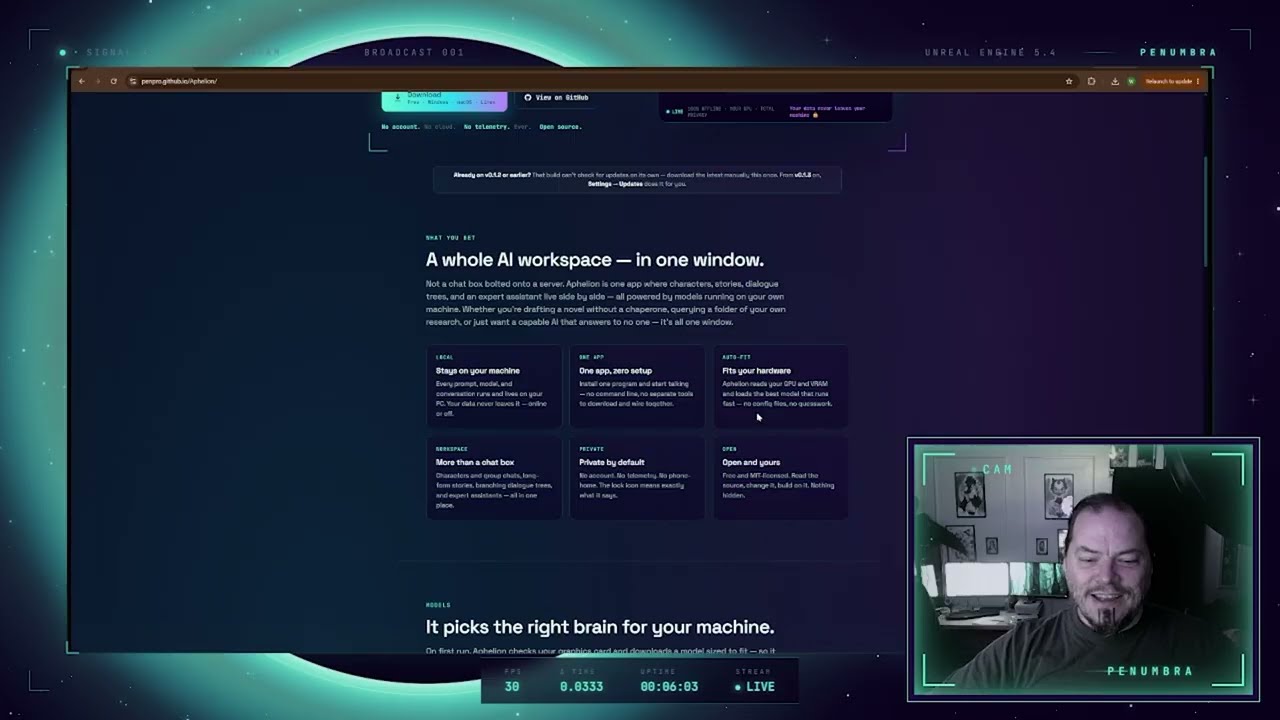Image resolution: width=1280 pixels, height=720 pixels.
Task: Select the 'Open and yours' card
Action: [781, 479]
